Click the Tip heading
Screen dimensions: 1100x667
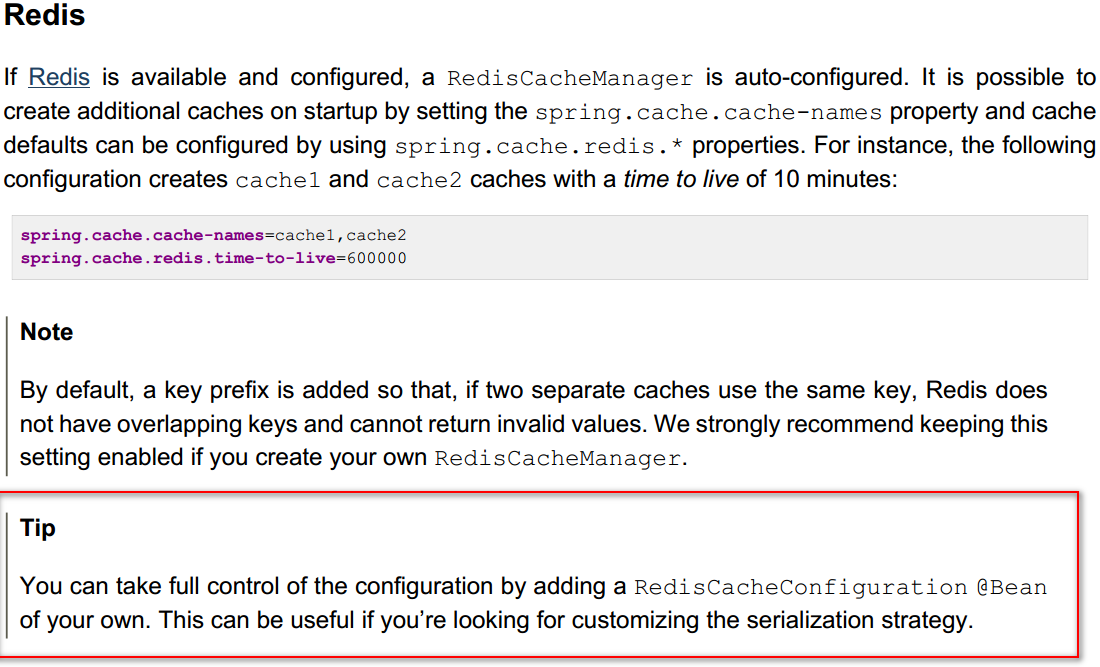pyautogui.click(x=38, y=528)
